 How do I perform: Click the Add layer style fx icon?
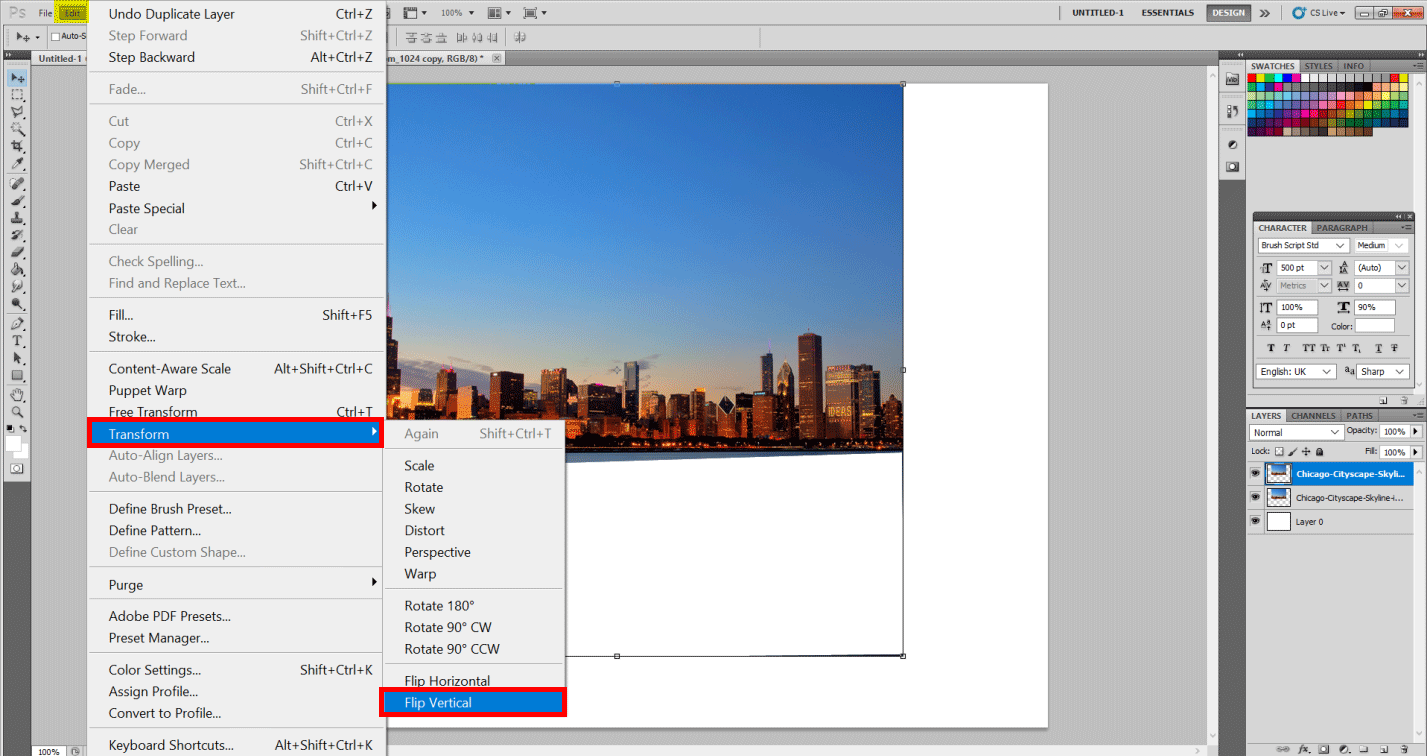click(x=1304, y=748)
